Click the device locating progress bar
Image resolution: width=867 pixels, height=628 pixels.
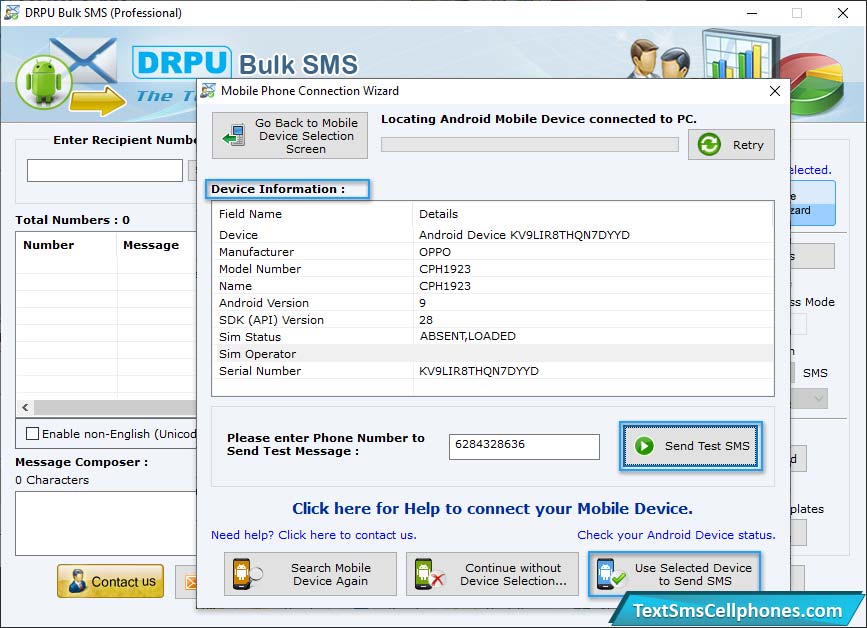coord(530,145)
